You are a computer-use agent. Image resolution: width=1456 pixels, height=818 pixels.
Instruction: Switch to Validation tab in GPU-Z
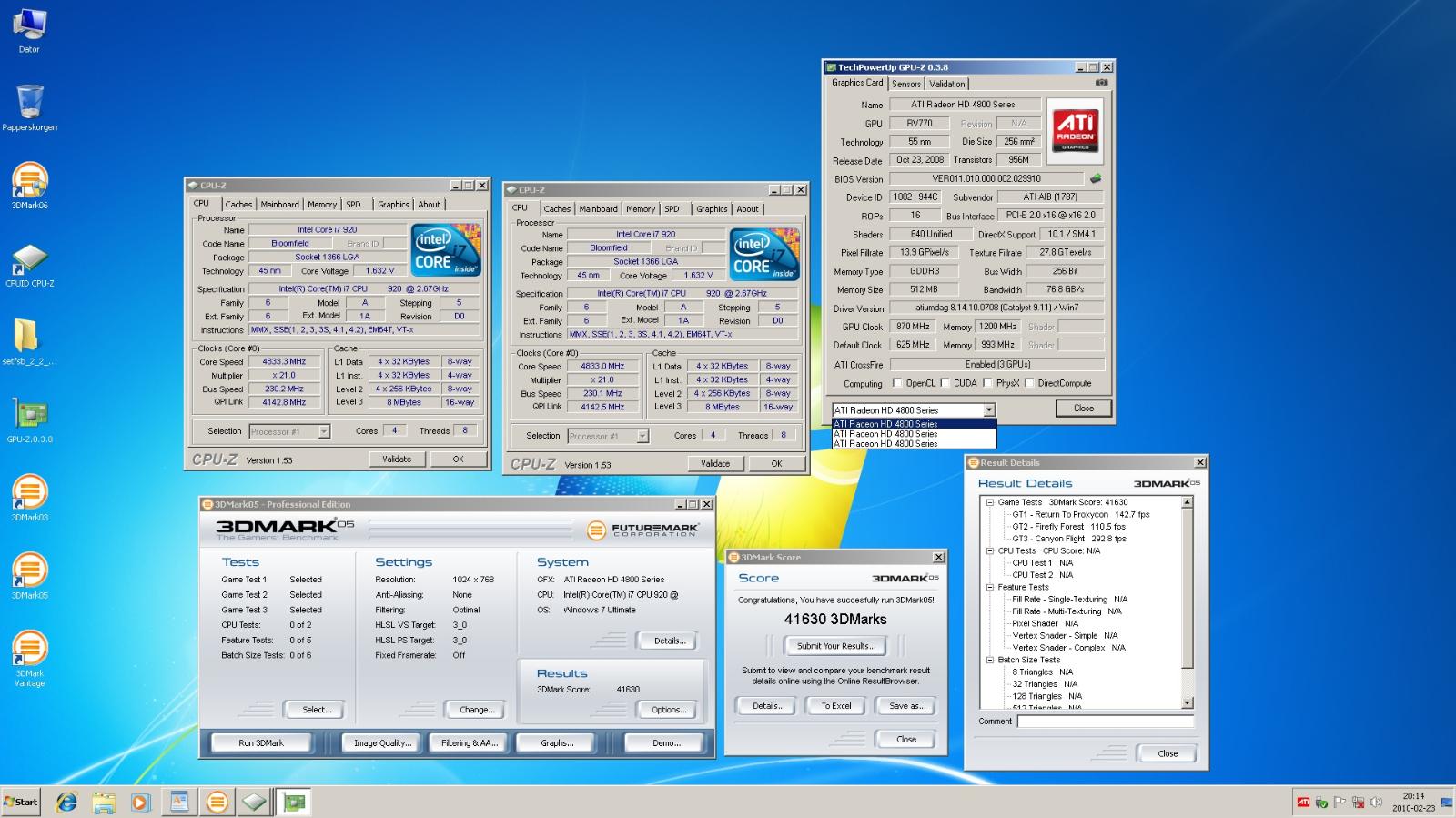pyautogui.click(x=946, y=84)
